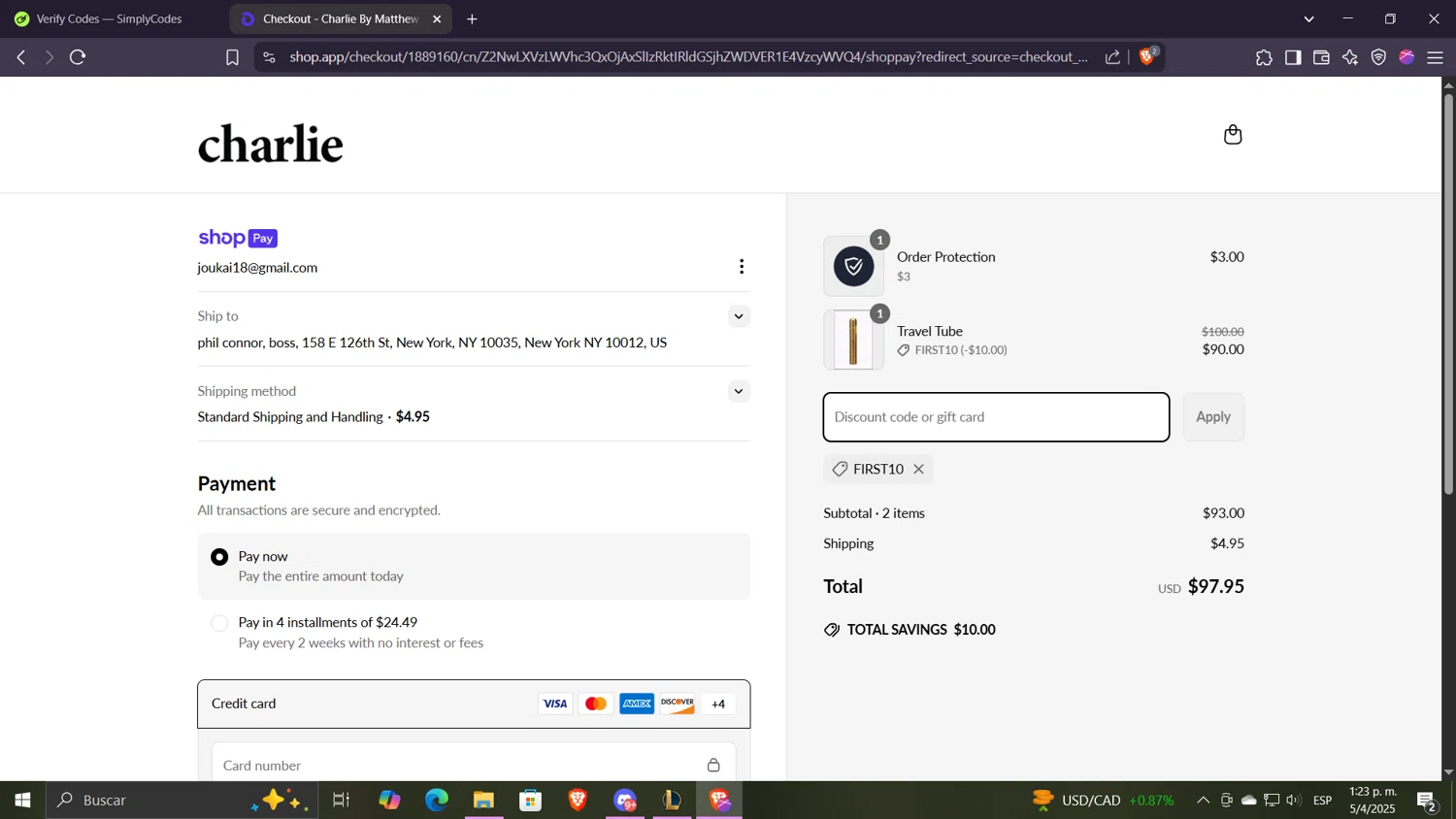Remove the FIRST10 discount code tag
Screen dimensions: 1456x819
coord(918,469)
